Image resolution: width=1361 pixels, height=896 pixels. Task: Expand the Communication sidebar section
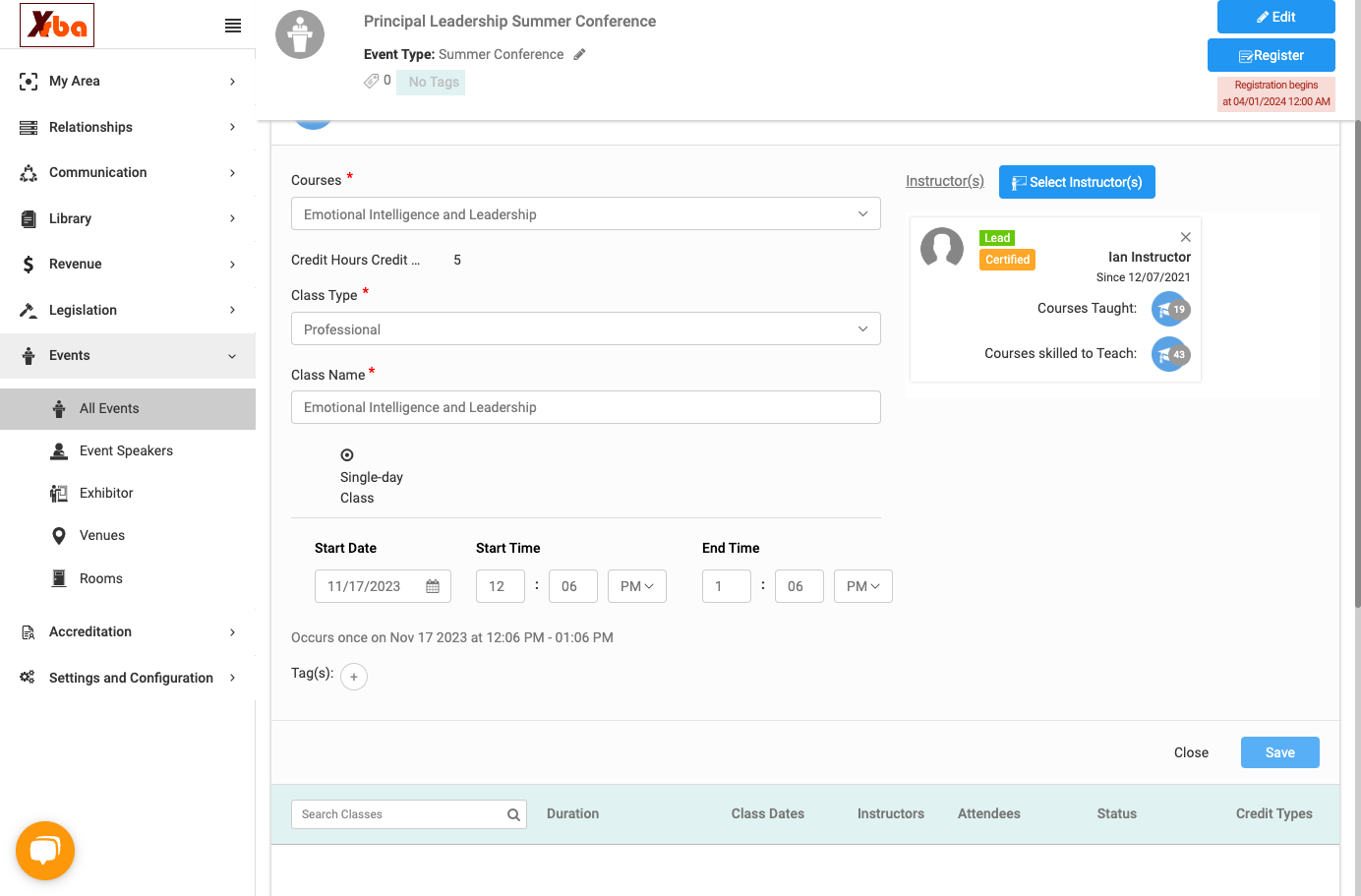(x=128, y=172)
